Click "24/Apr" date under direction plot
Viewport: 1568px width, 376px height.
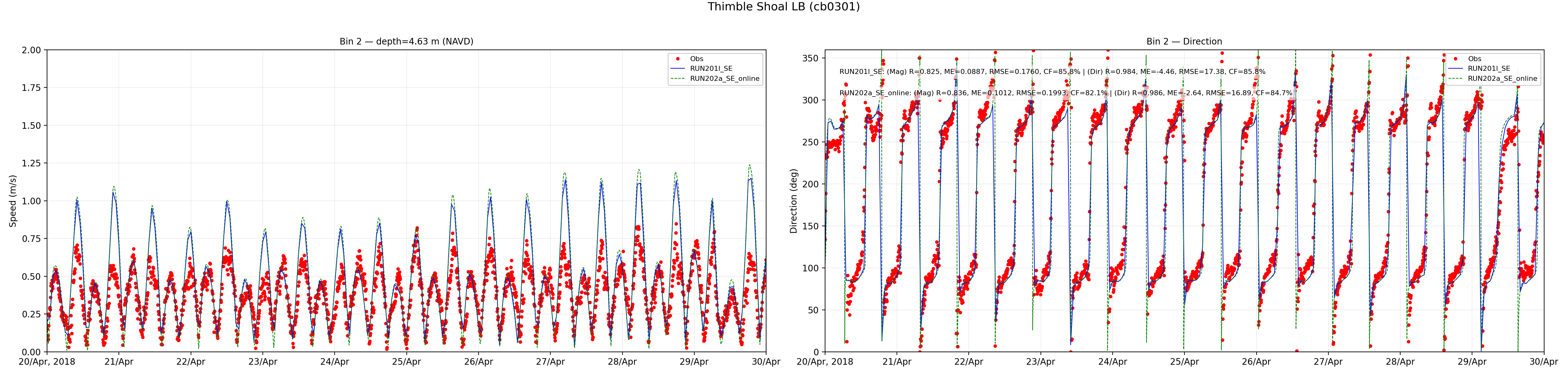[x=1112, y=362]
